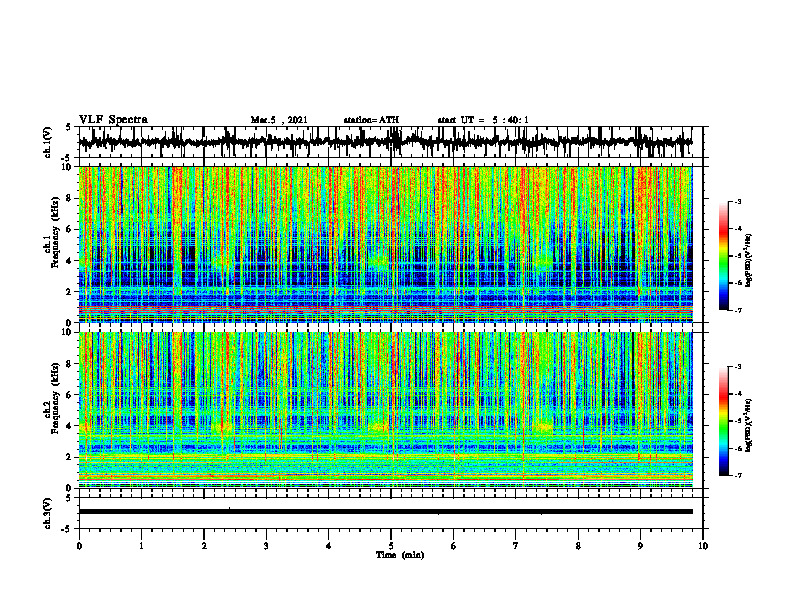Select the "Time (min)" x-axis label
Screen dimensions: 792x612
click(400, 555)
